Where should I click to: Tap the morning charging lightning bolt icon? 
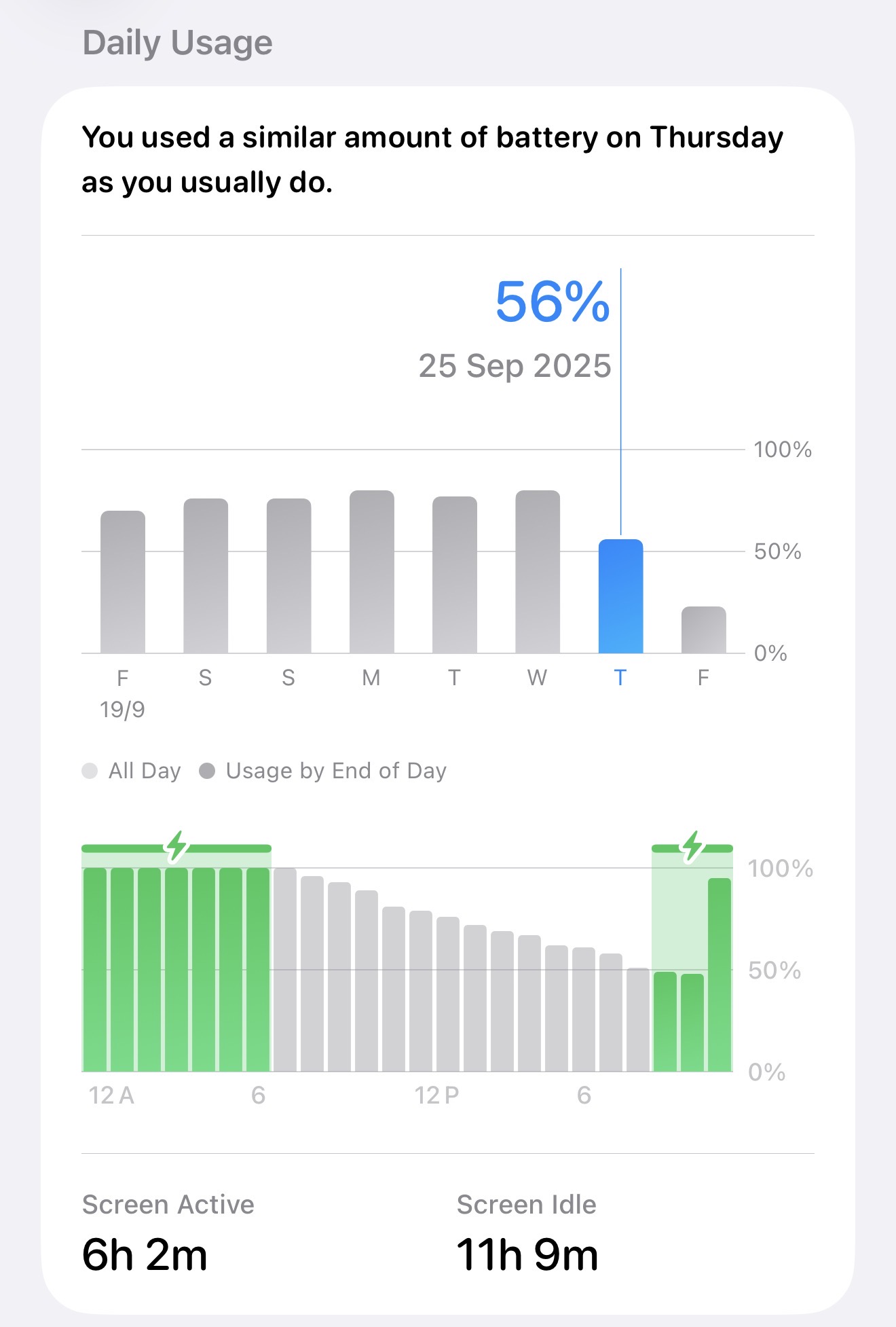(x=176, y=846)
